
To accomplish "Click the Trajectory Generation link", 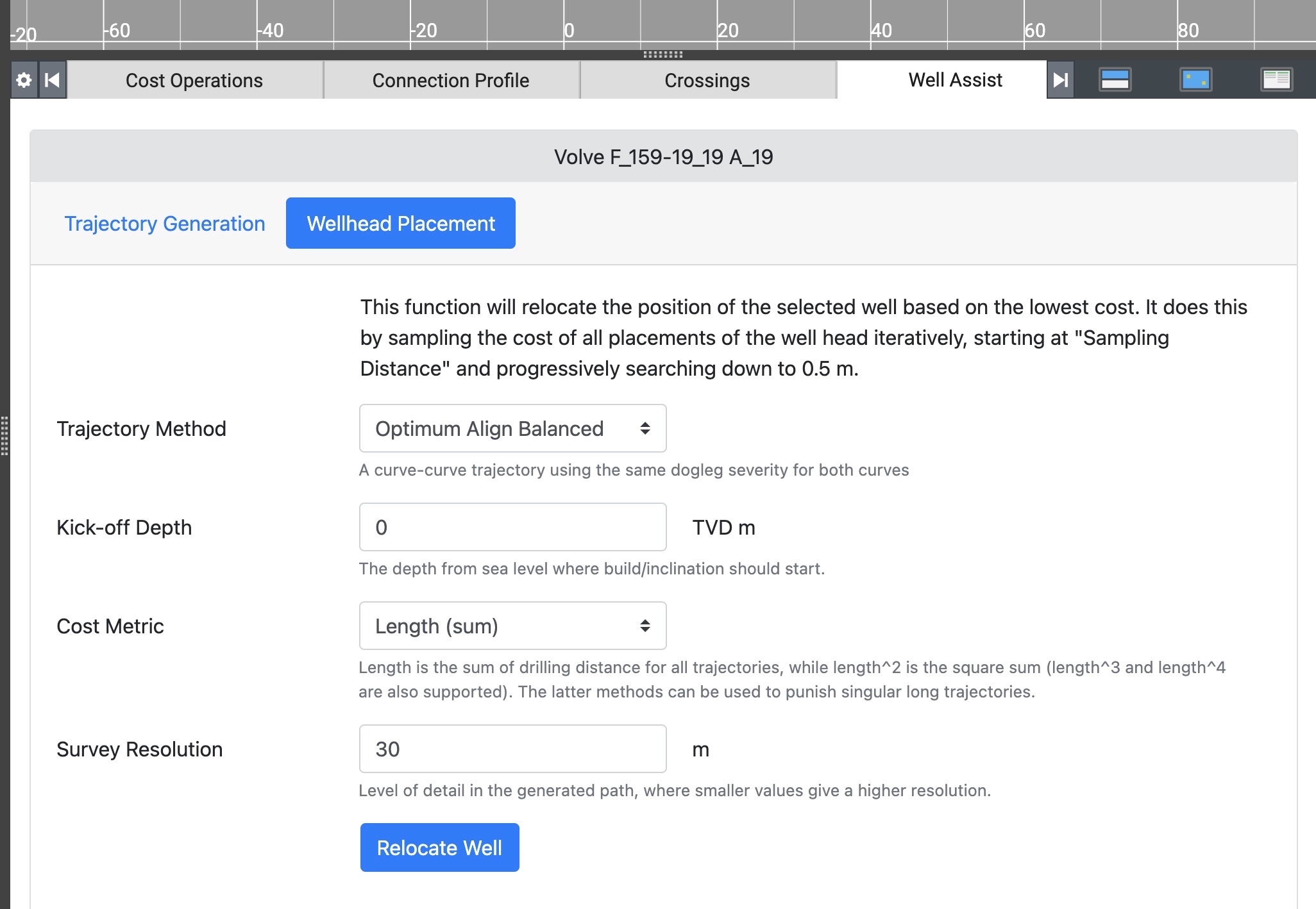I will [164, 223].
